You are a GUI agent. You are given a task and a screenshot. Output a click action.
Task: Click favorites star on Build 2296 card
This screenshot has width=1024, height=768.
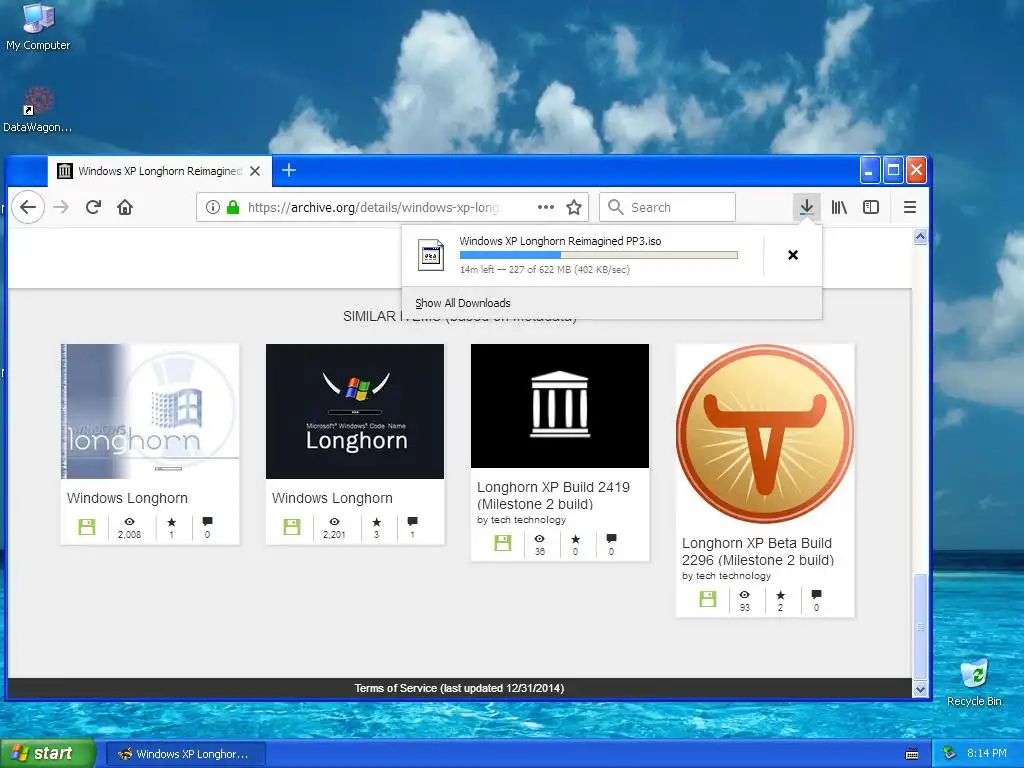[x=780, y=596]
